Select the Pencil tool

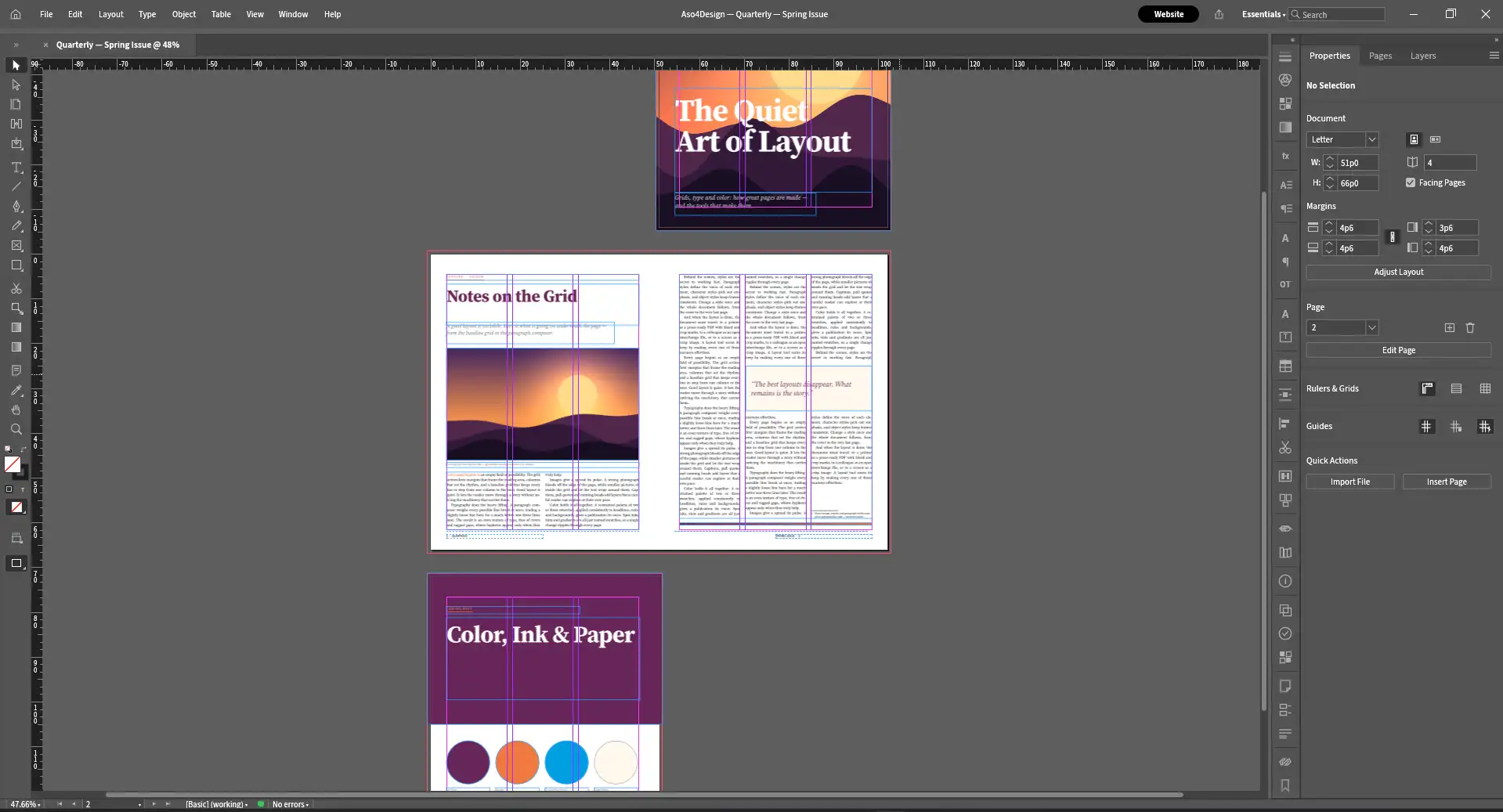click(16, 226)
